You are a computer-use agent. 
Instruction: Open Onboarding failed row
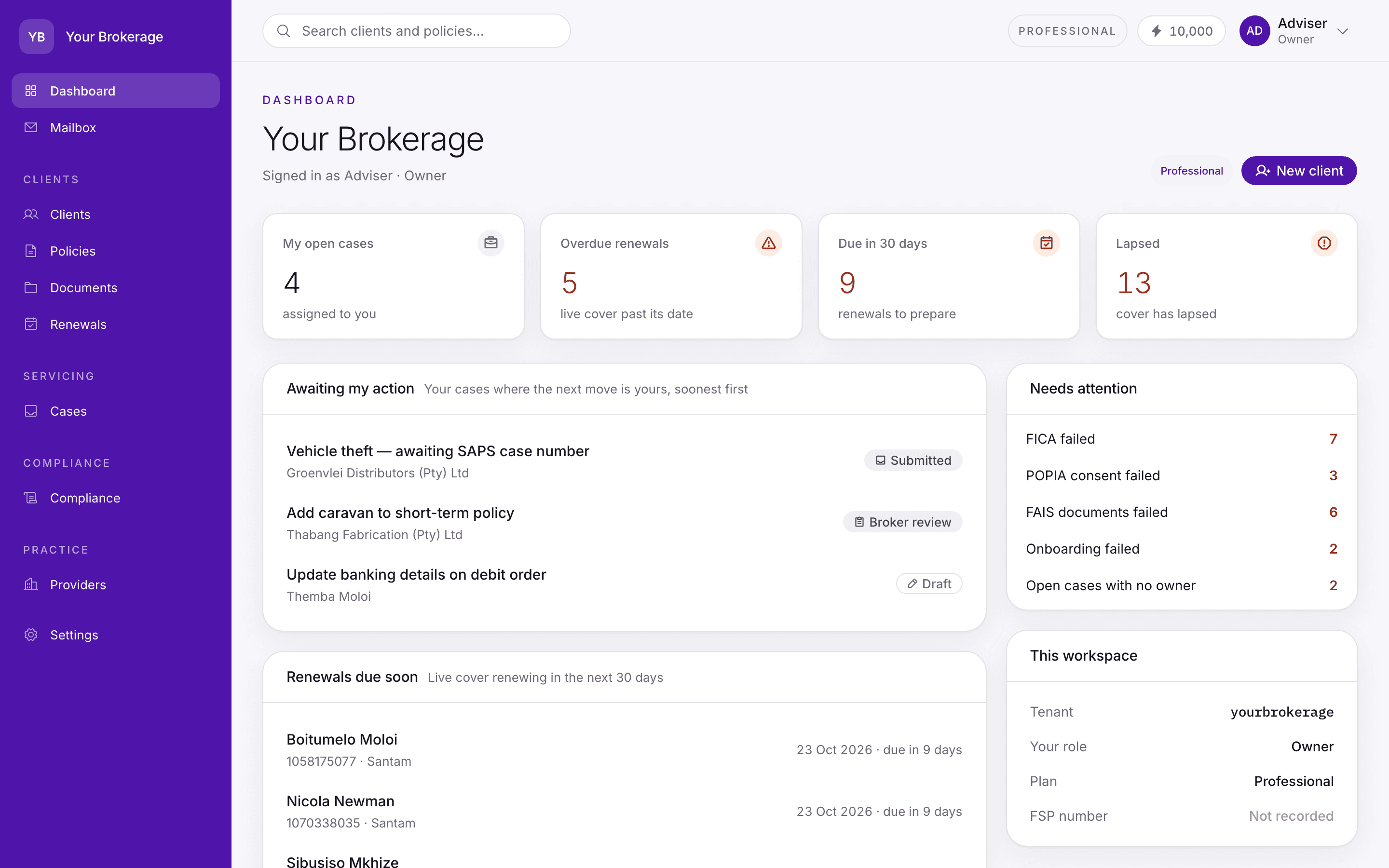tap(1181, 549)
